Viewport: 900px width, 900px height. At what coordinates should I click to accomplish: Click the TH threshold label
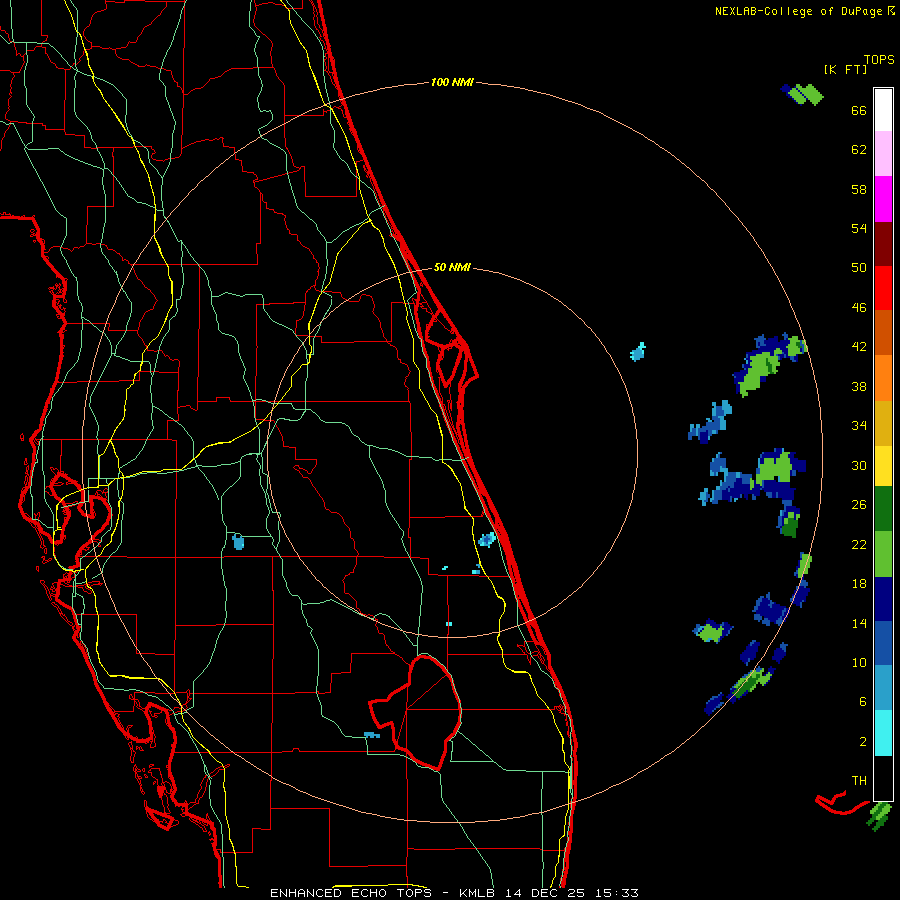click(x=859, y=781)
